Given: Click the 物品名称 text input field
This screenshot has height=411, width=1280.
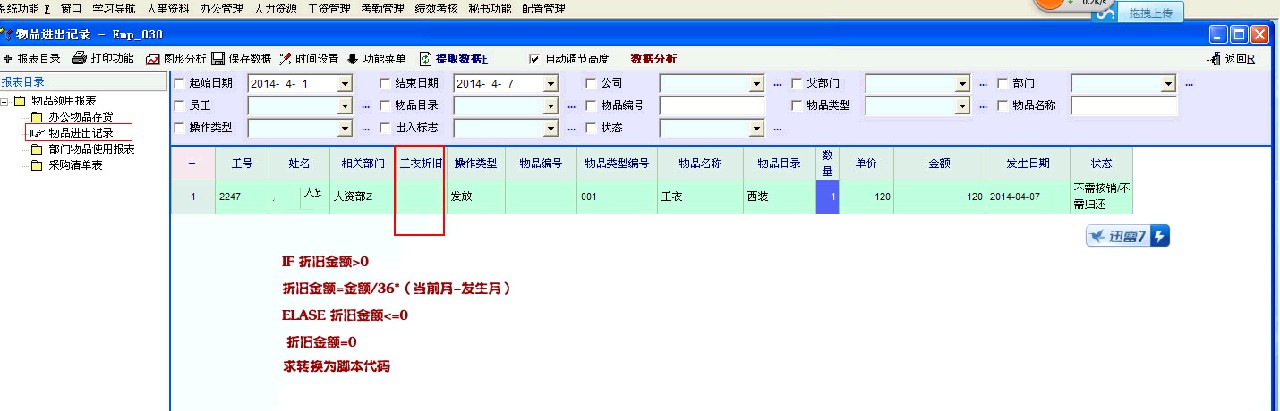Looking at the screenshot, I should pos(1124,105).
